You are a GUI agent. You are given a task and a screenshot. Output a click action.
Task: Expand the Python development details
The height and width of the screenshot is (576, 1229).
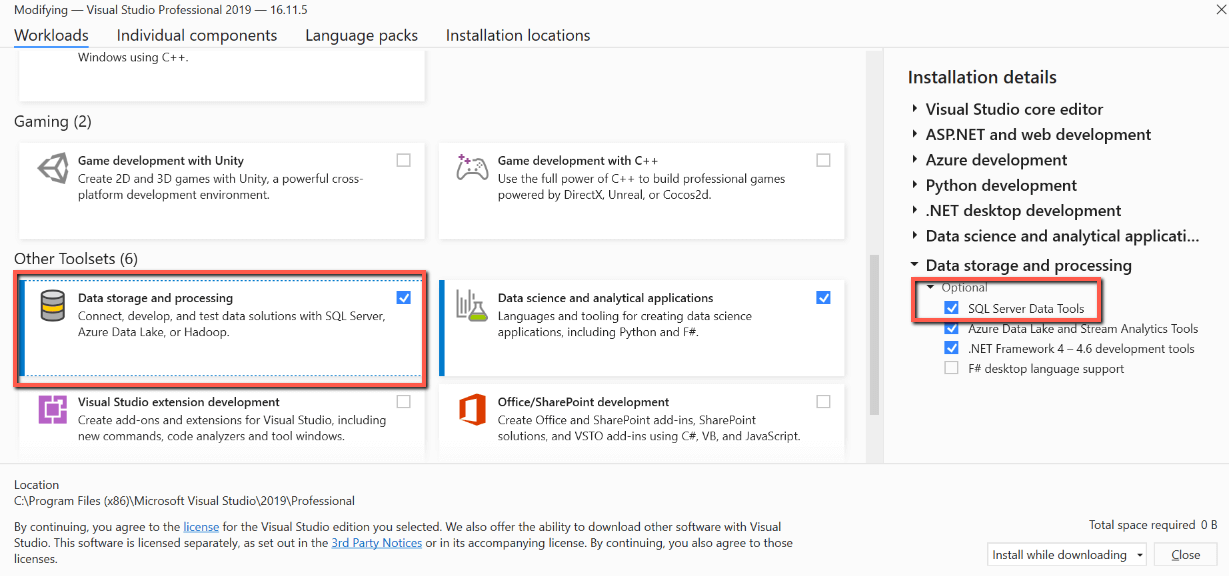pos(915,185)
